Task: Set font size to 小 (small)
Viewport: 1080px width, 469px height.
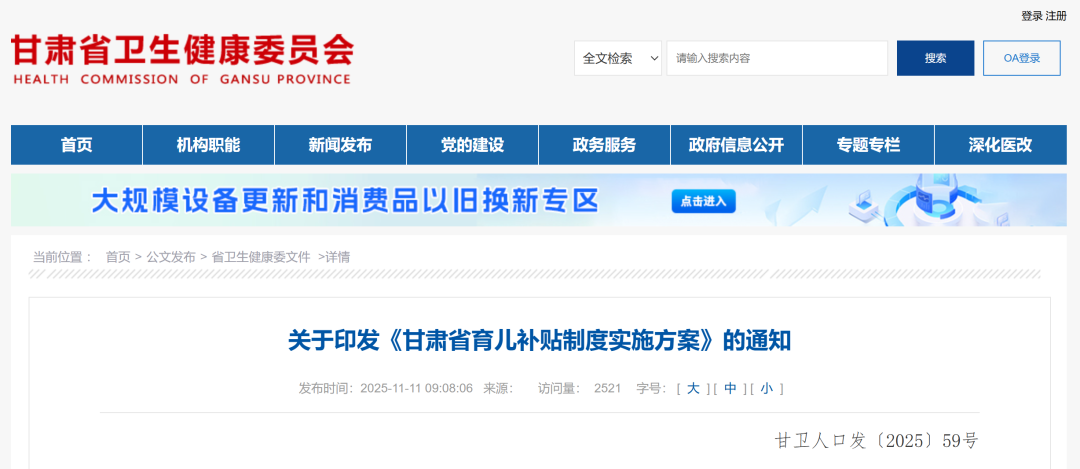Action: [x=766, y=388]
